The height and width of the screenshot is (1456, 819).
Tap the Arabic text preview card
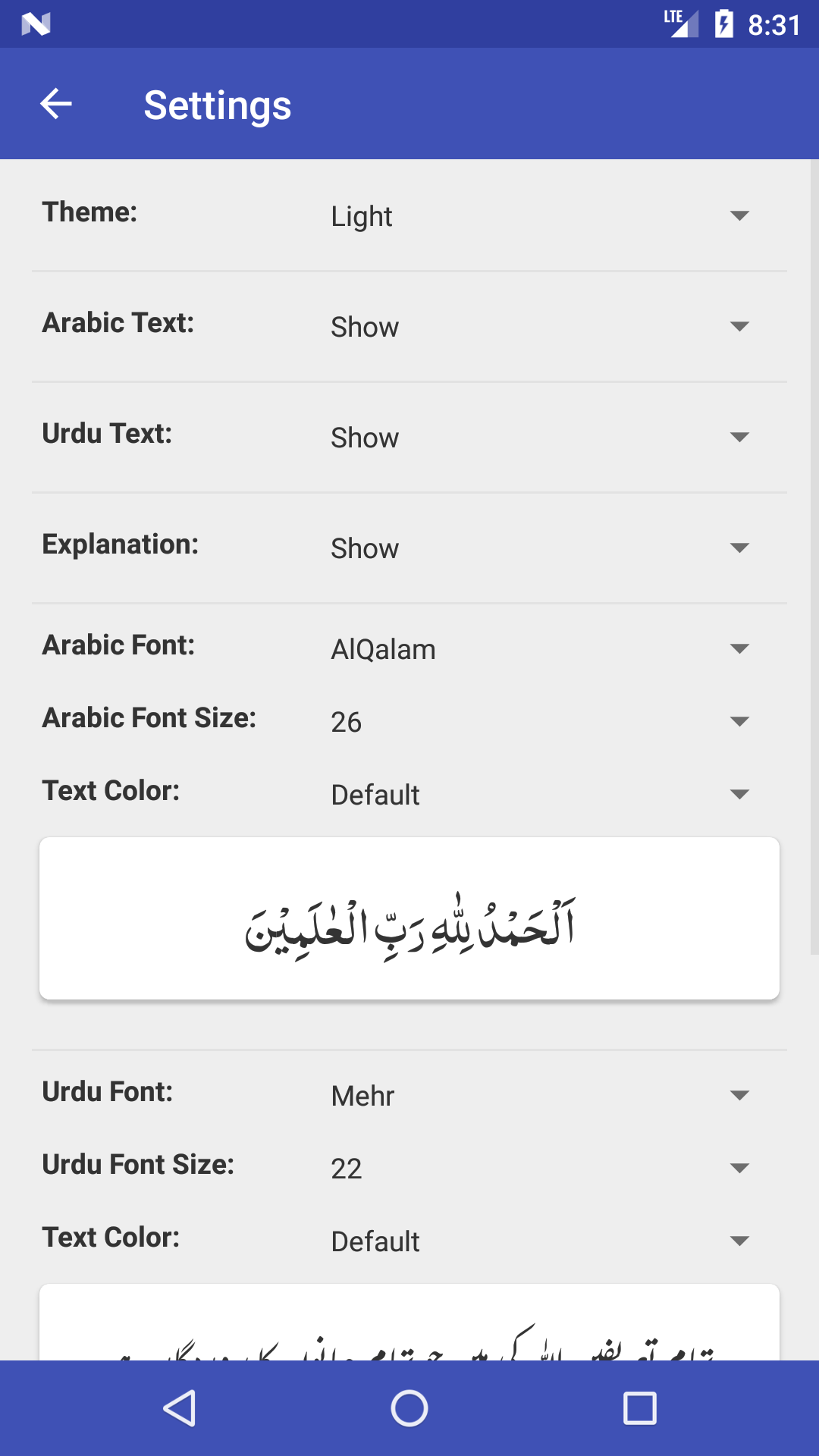(x=409, y=918)
